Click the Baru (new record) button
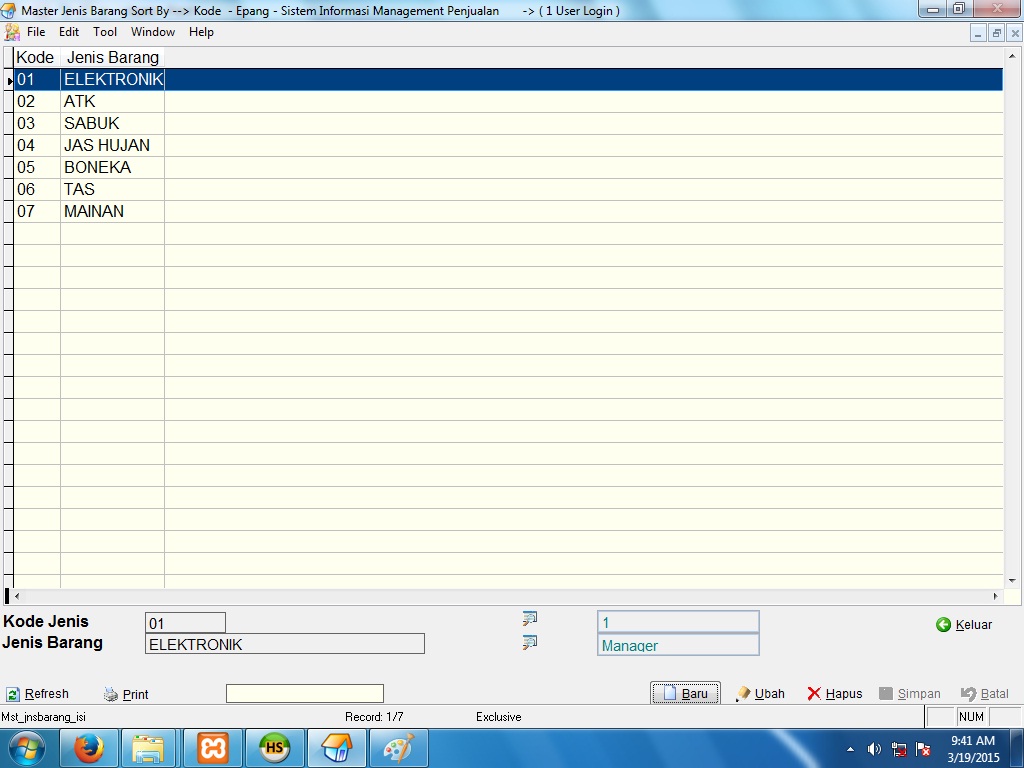 click(685, 694)
